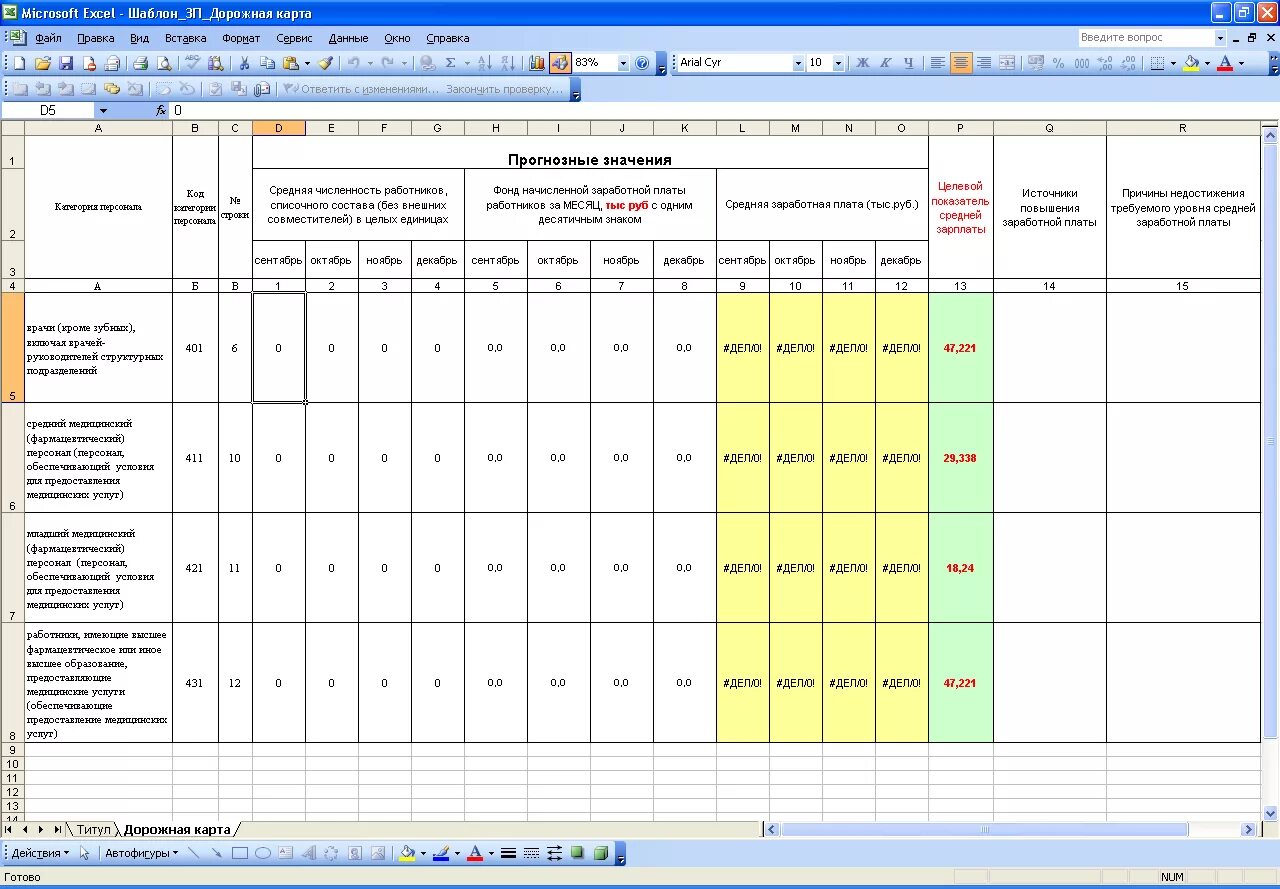
Task: Expand the Name Box dropdown arrow
Action: click(103, 111)
